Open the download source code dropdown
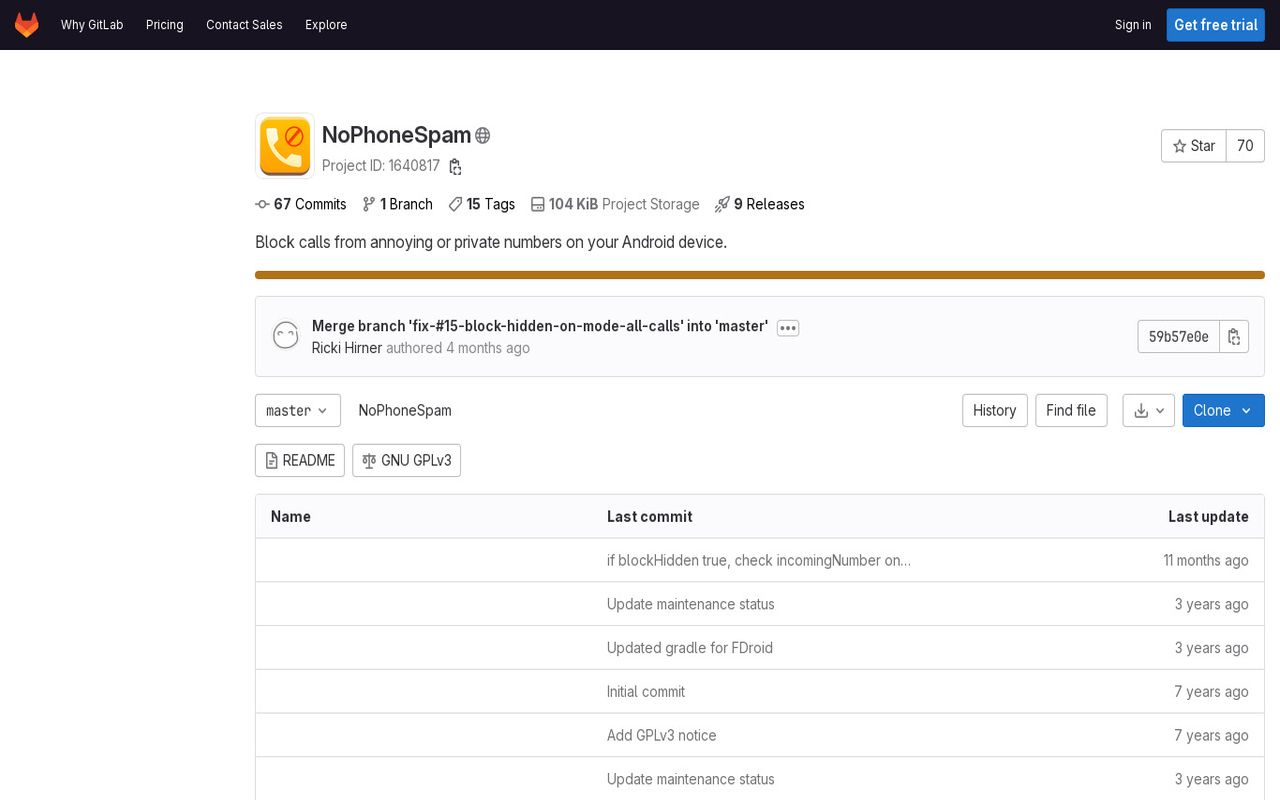The height and width of the screenshot is (800, 1280). click(1148, 411)
